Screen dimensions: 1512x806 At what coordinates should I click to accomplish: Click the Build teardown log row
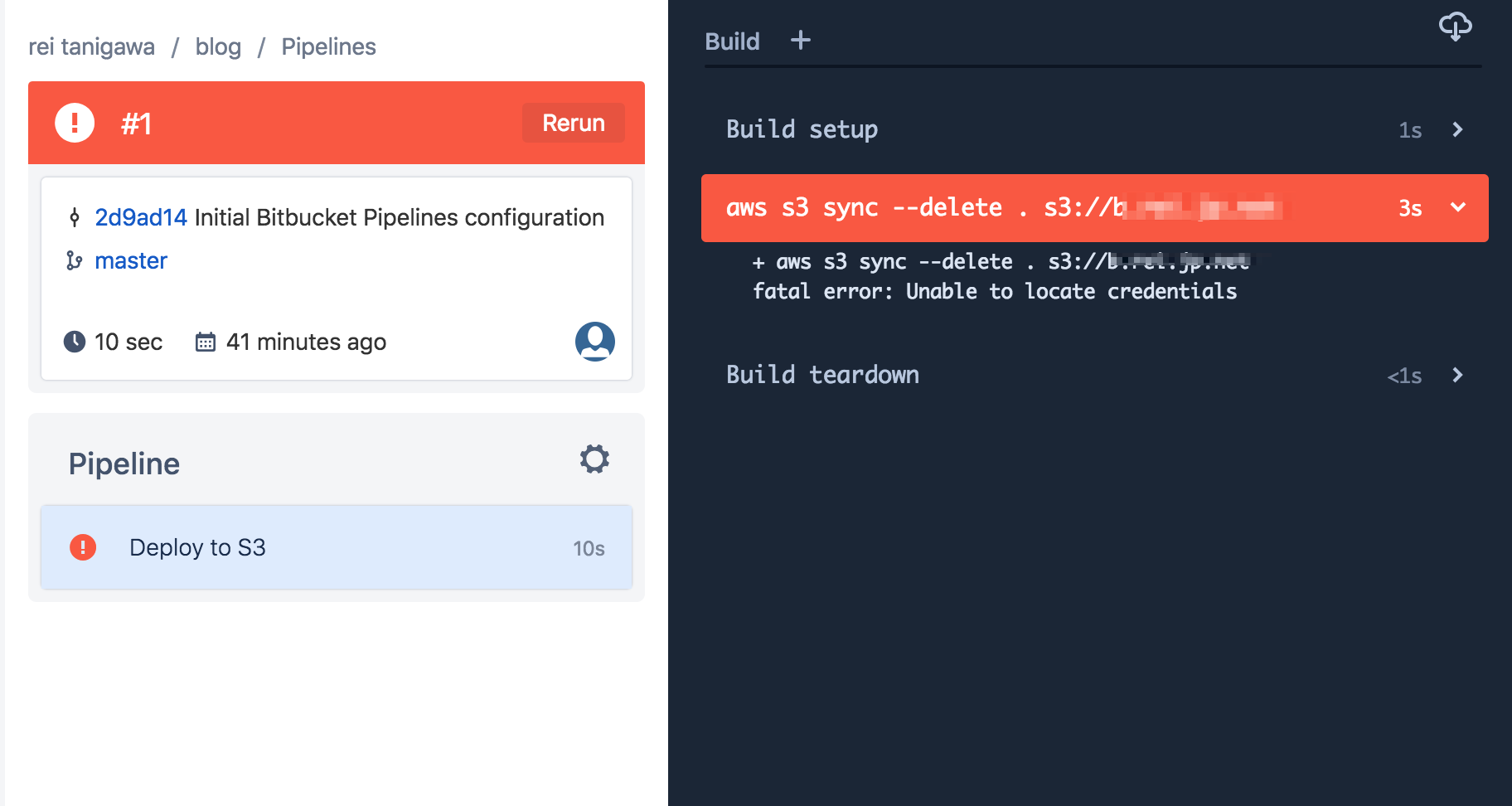(1095, 375)
